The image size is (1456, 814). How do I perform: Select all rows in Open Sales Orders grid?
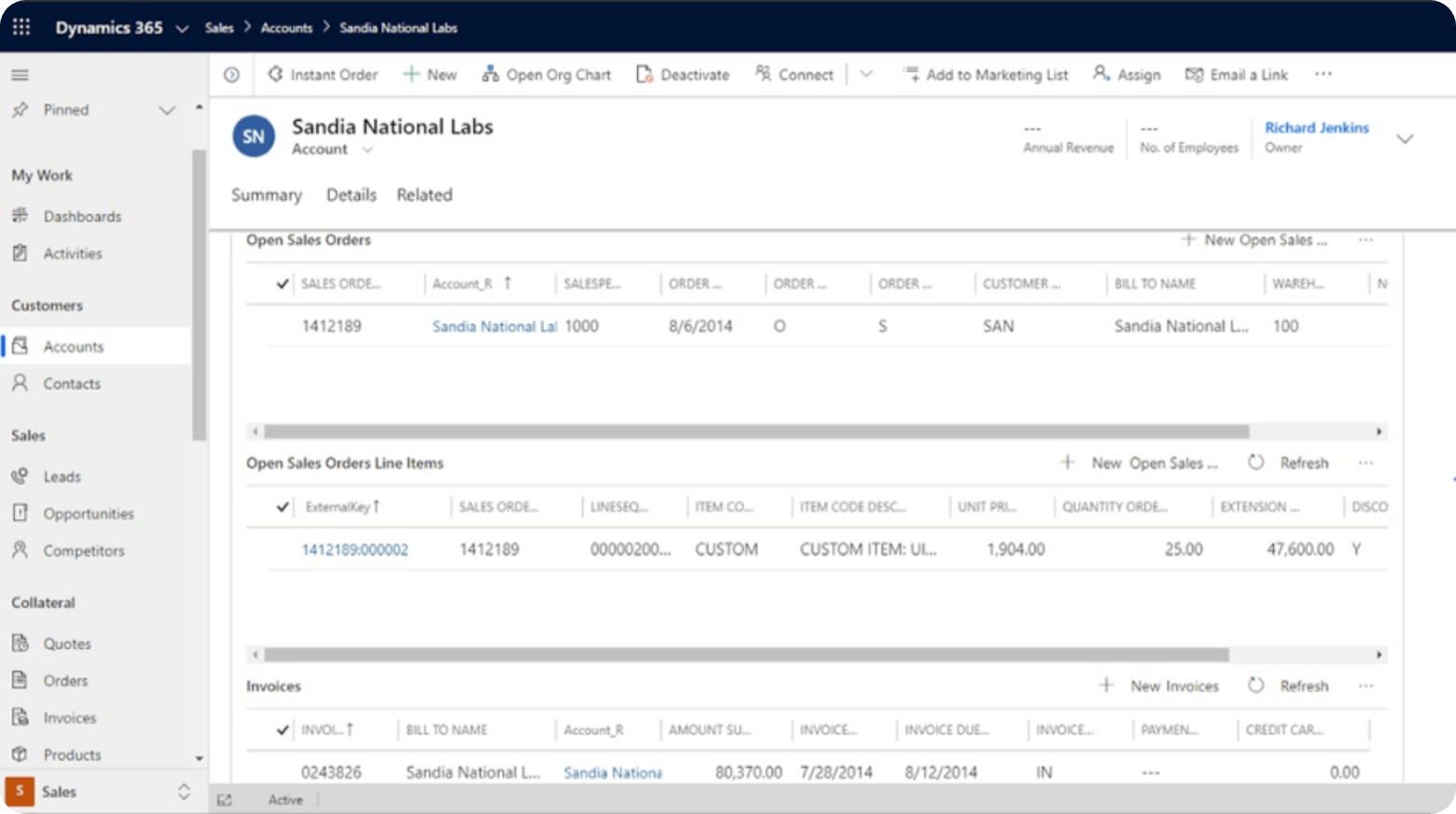click(x=283, y=283)
